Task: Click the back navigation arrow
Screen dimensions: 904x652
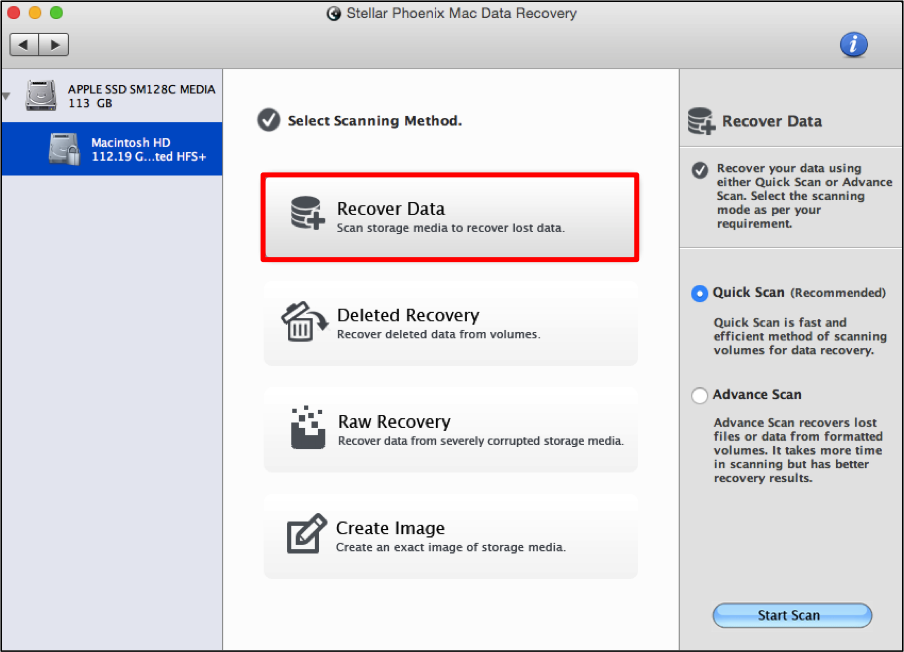Action: (x=24, y=44)
